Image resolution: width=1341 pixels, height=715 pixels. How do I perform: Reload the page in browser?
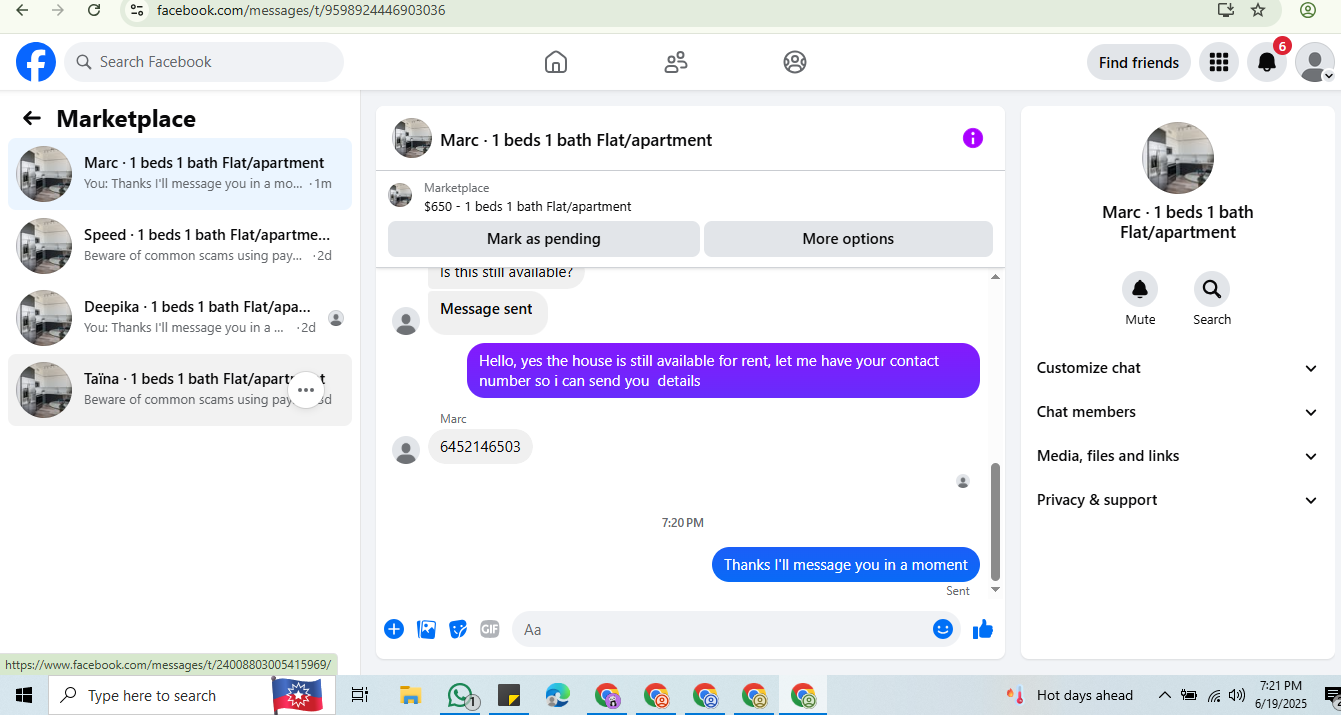click(94, 10)
